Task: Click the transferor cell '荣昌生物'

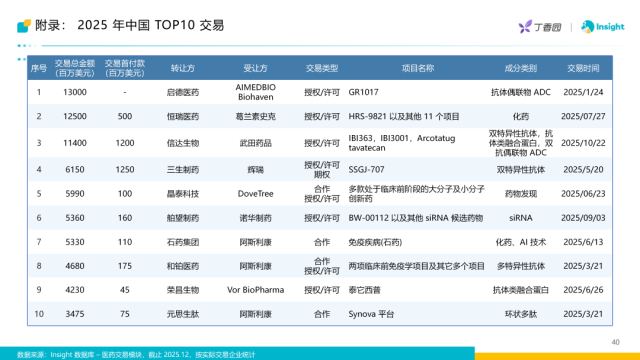Action: click(182, 290)
